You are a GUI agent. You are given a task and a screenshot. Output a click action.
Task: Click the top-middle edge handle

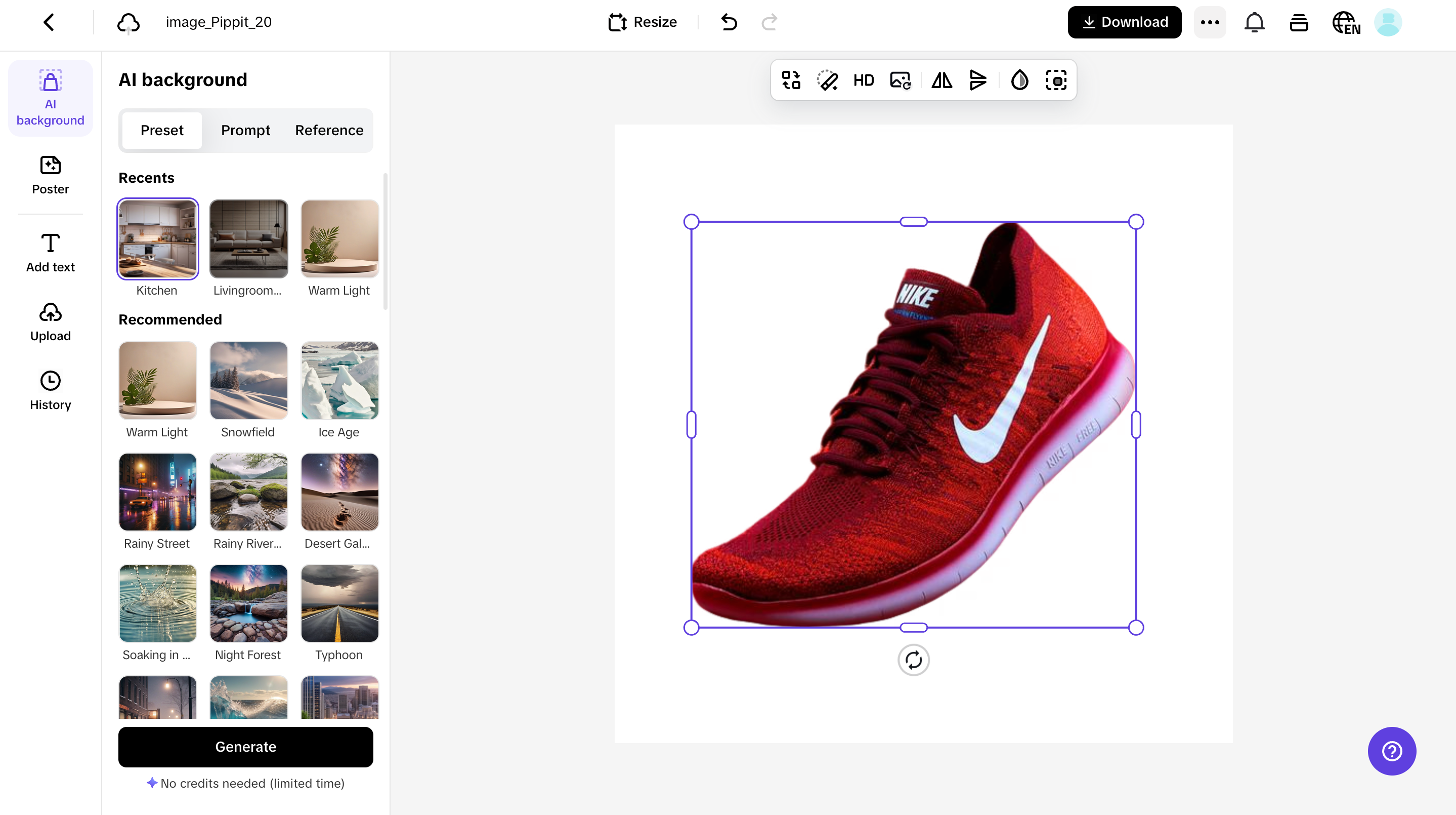click(x=913, y=222)
